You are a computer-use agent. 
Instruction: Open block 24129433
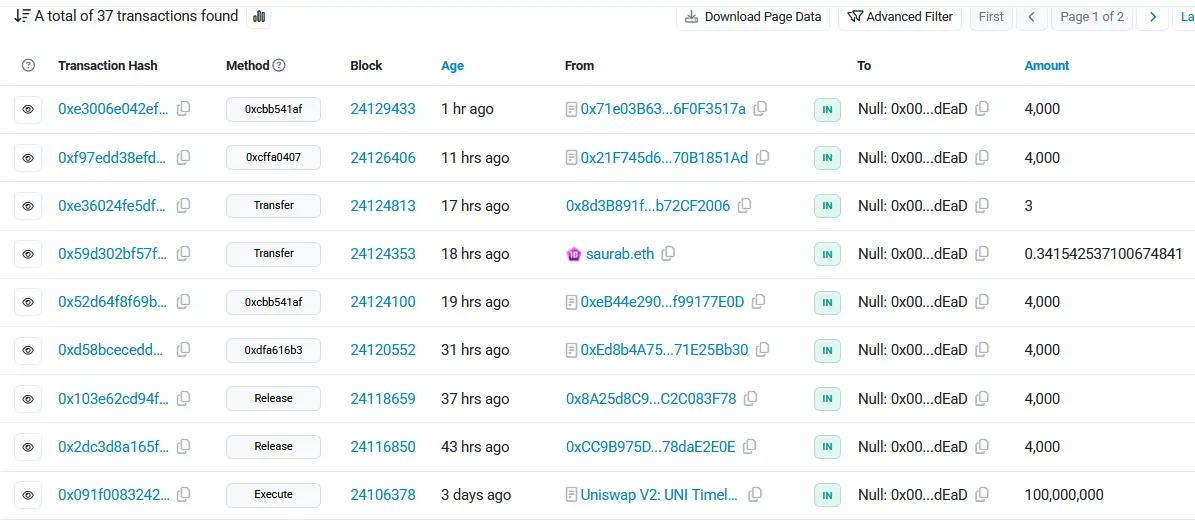[383, 109]
